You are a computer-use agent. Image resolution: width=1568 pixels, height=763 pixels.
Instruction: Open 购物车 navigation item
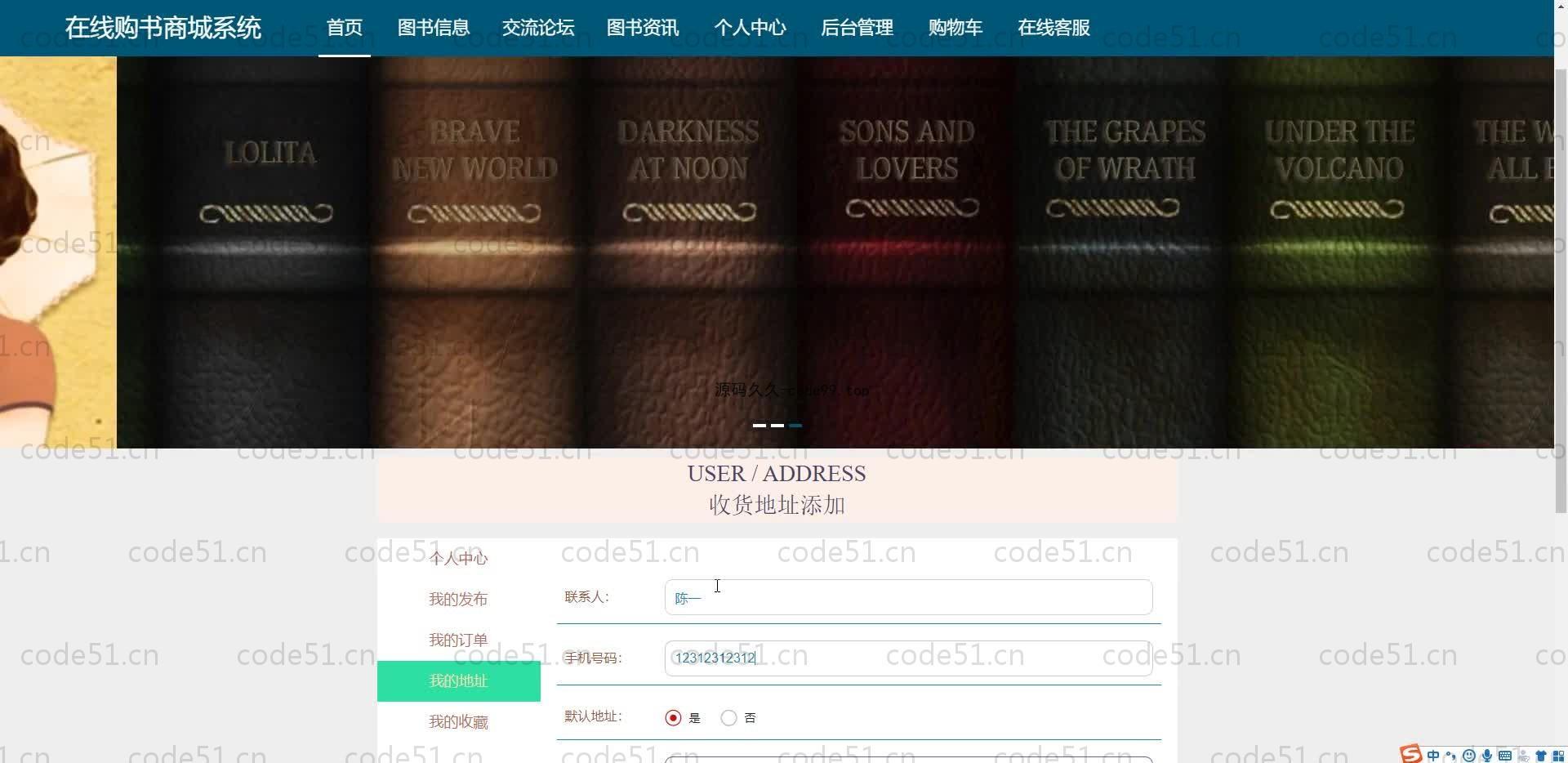(955, 28)
